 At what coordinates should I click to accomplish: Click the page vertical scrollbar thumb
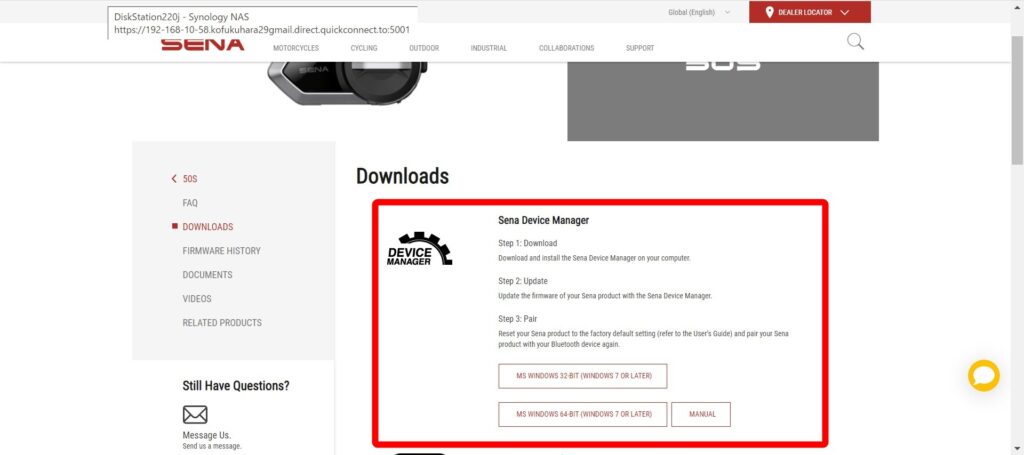click(x=1017, y=101)
